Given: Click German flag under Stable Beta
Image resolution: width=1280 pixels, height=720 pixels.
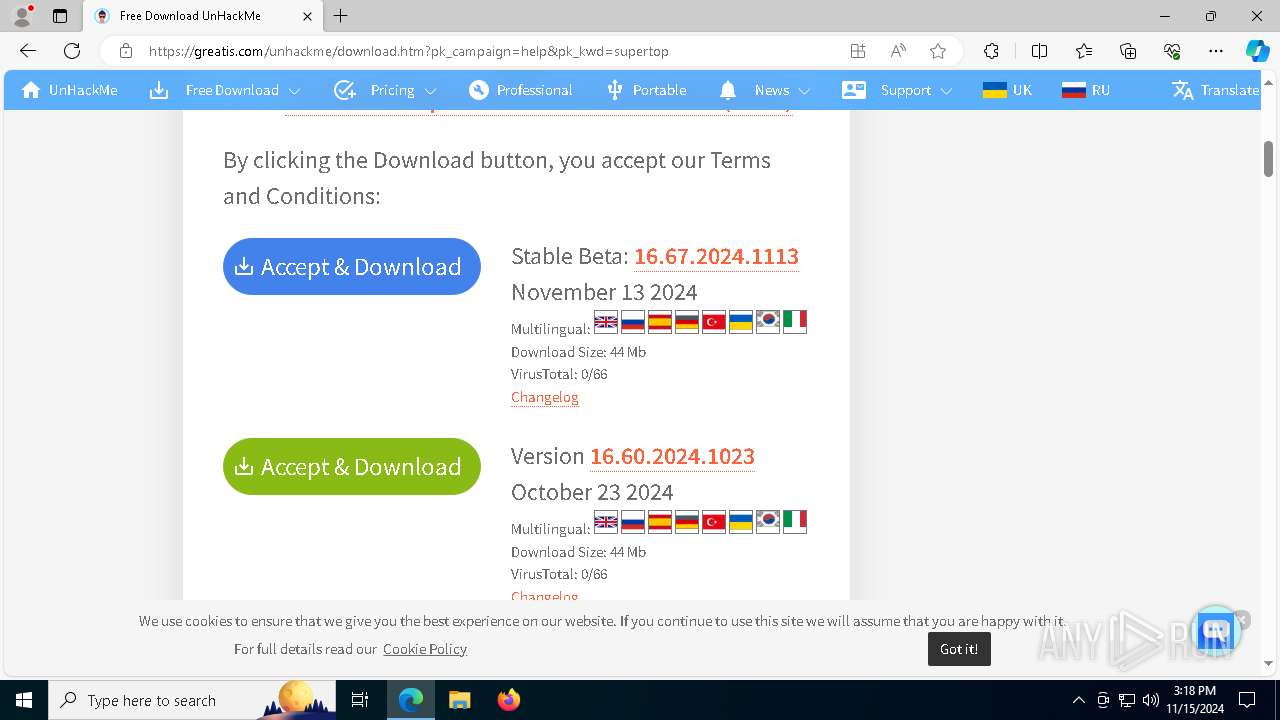Looking at the screenshot, I should 687,321.
